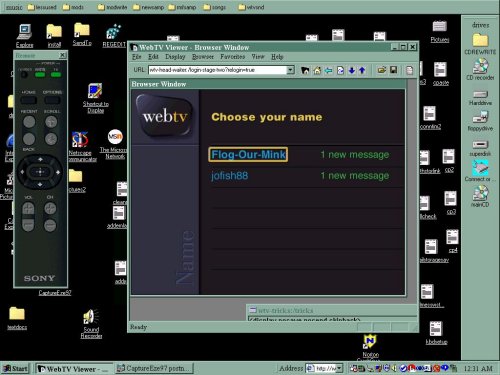Screen dimensions: 500x375
Task: Open the Windows Start button
Action: tap(16, 368)
